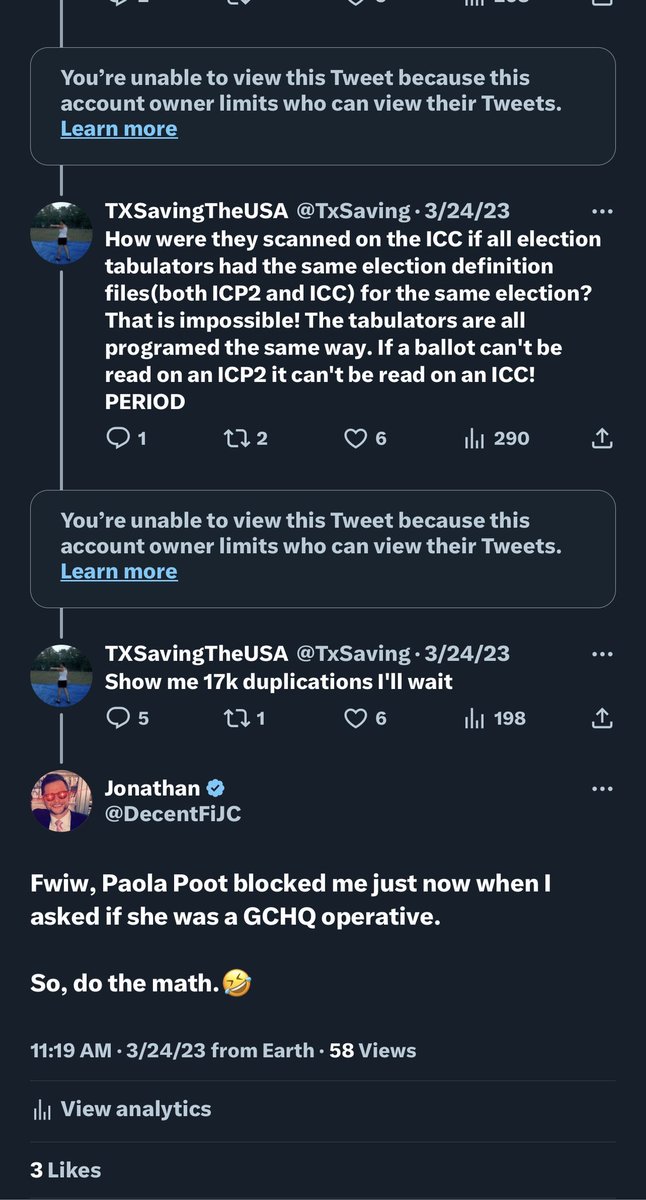
Task: Open TXSavingTheUSA avatar on tabulators tweet
Action: click(x=61, y=232)
